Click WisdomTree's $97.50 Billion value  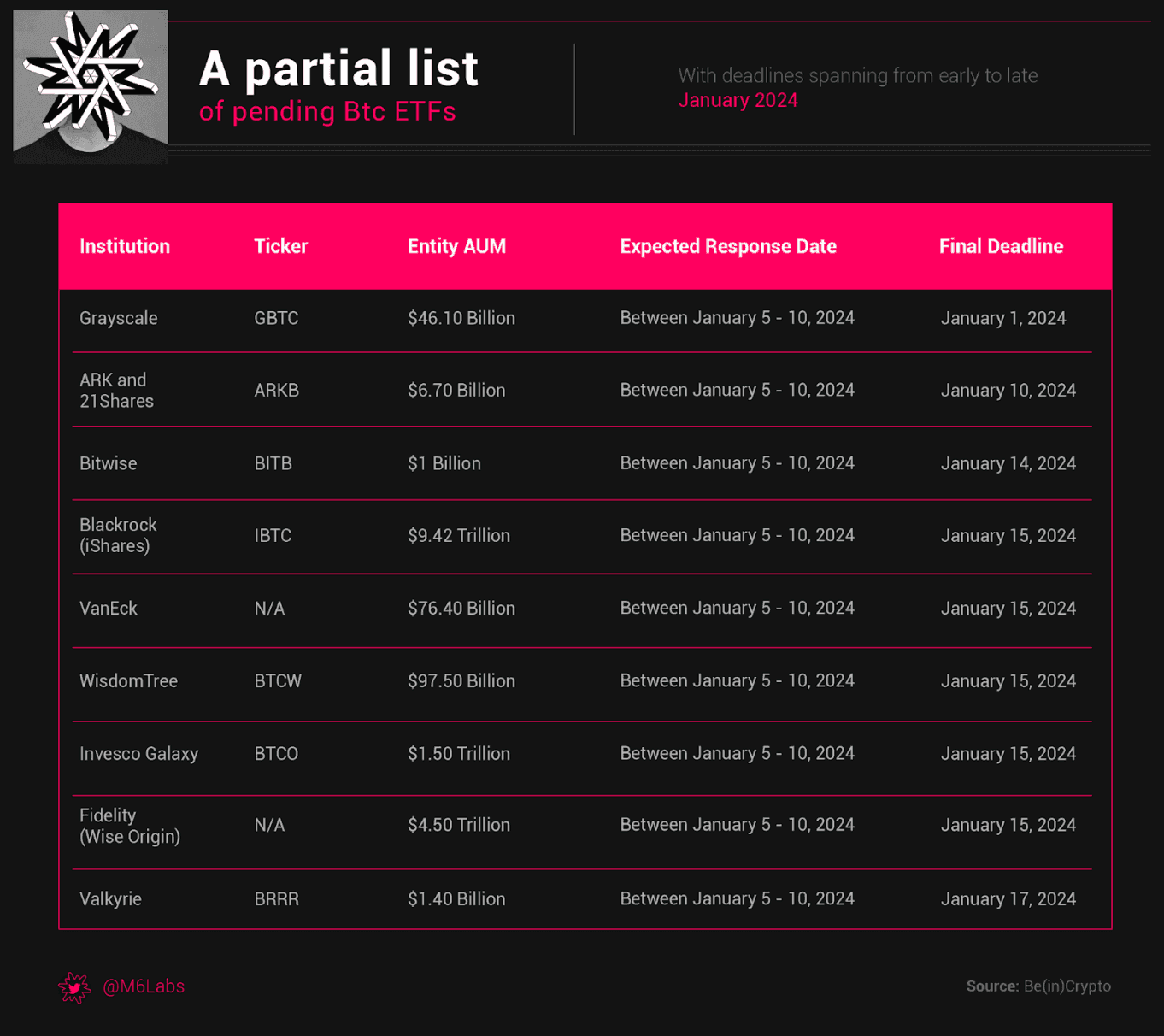(x=461, y=681)
